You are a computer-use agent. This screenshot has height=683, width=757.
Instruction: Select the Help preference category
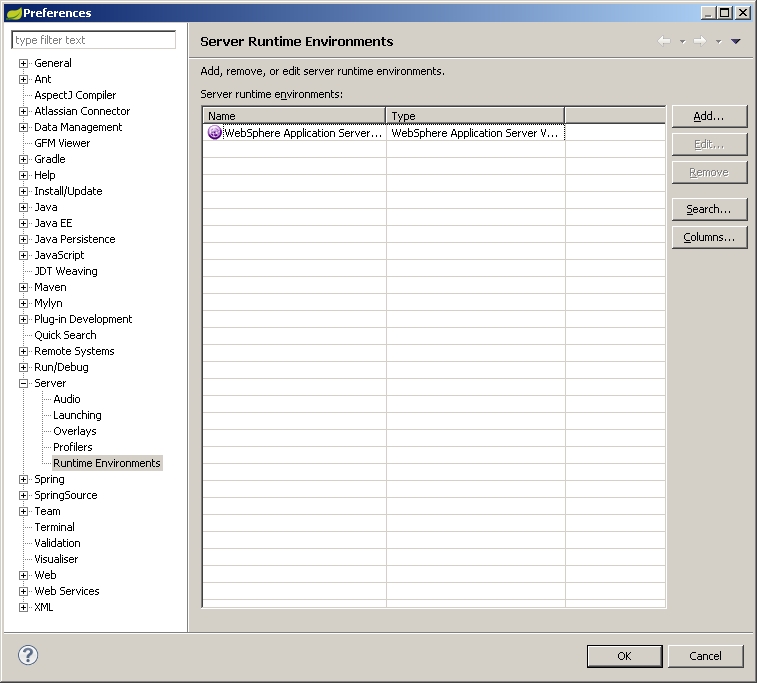tap(45, 175)
